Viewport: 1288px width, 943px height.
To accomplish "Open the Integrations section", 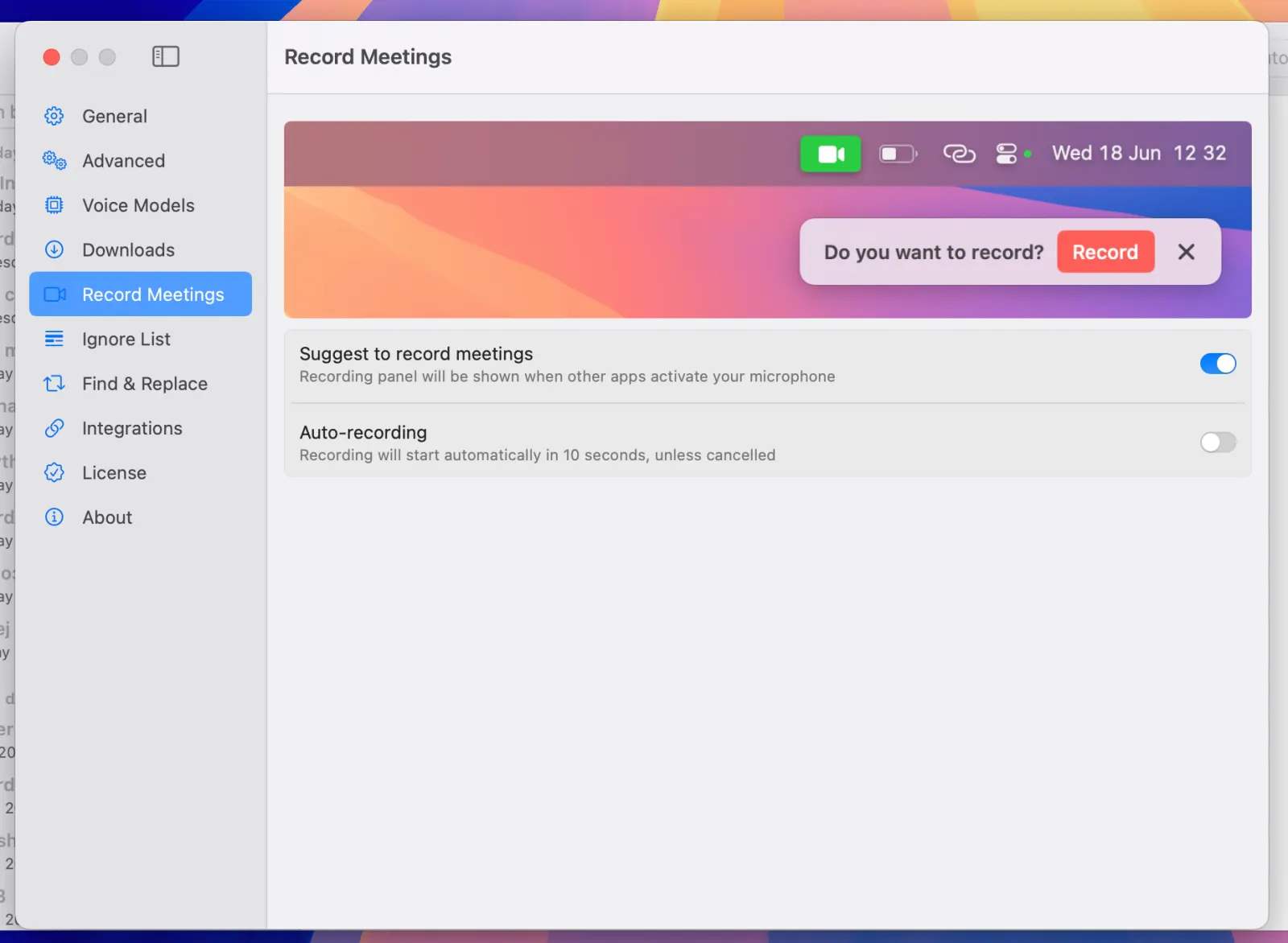I will pos(140,428).
